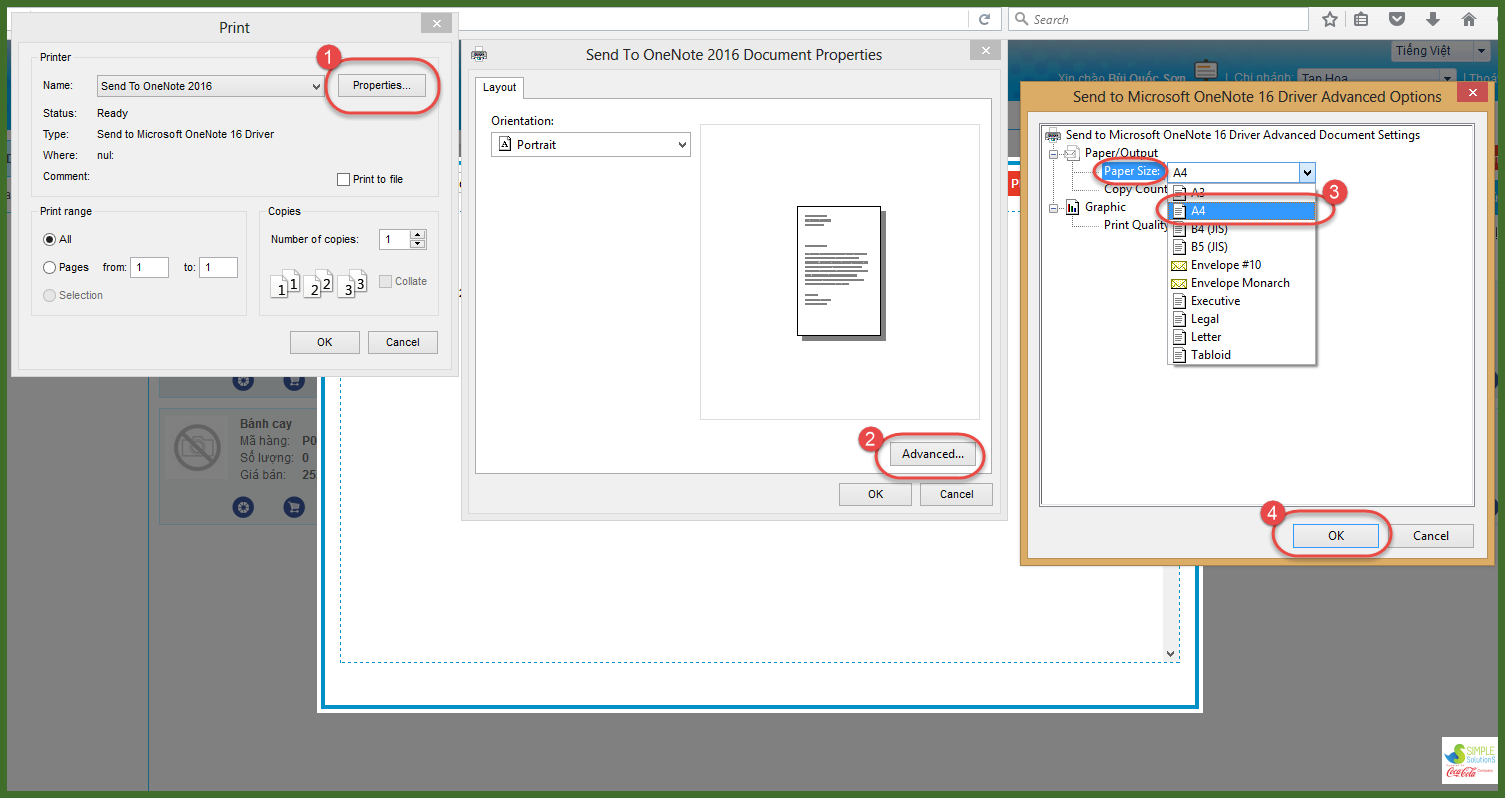Click the Properties... button
Screen dimensions: 1505x798
pyautogui.click(x=381, y=86)
